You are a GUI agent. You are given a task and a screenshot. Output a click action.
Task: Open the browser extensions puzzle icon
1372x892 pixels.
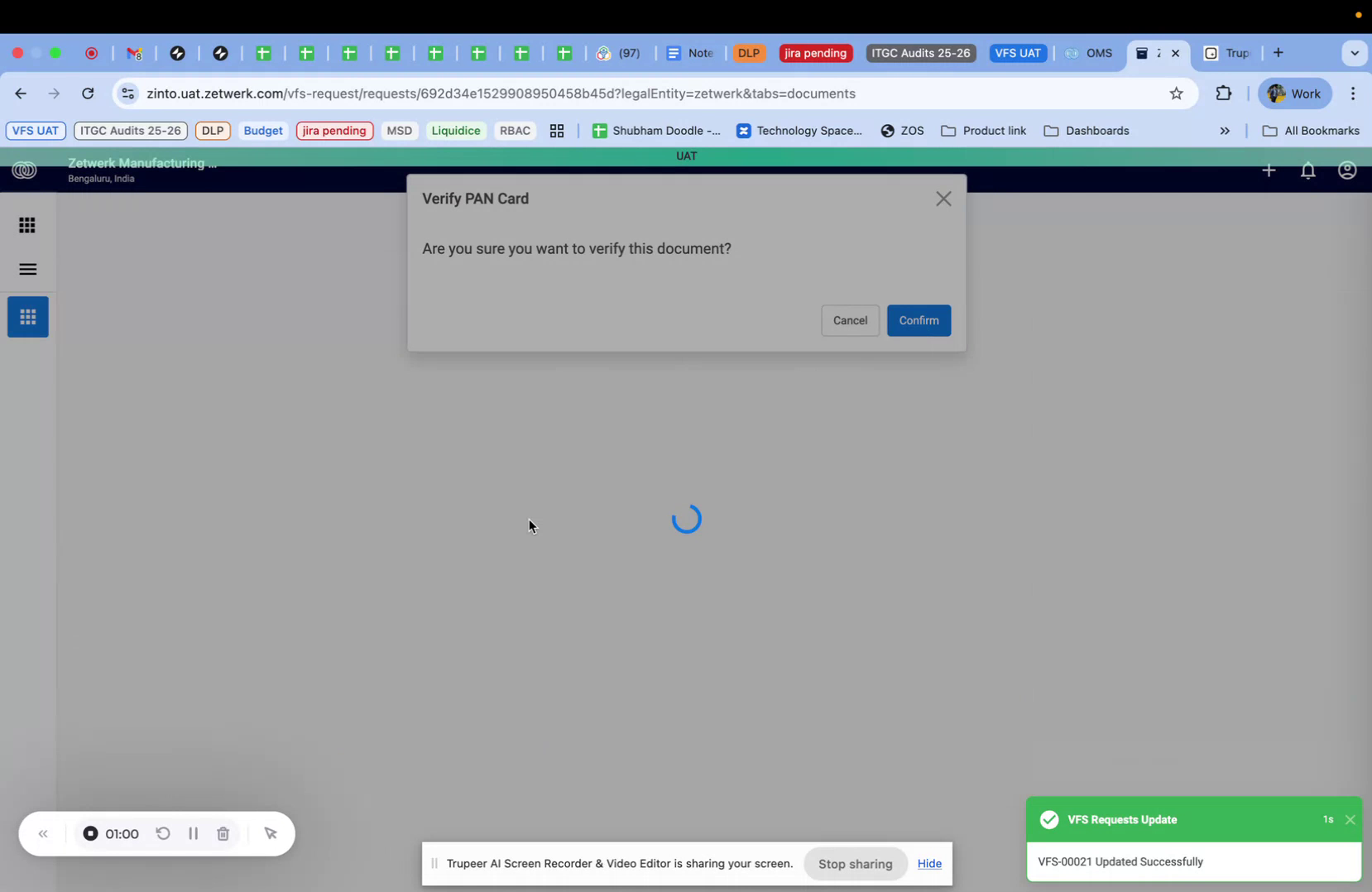pyautogui.click(x=1224, y=93)
